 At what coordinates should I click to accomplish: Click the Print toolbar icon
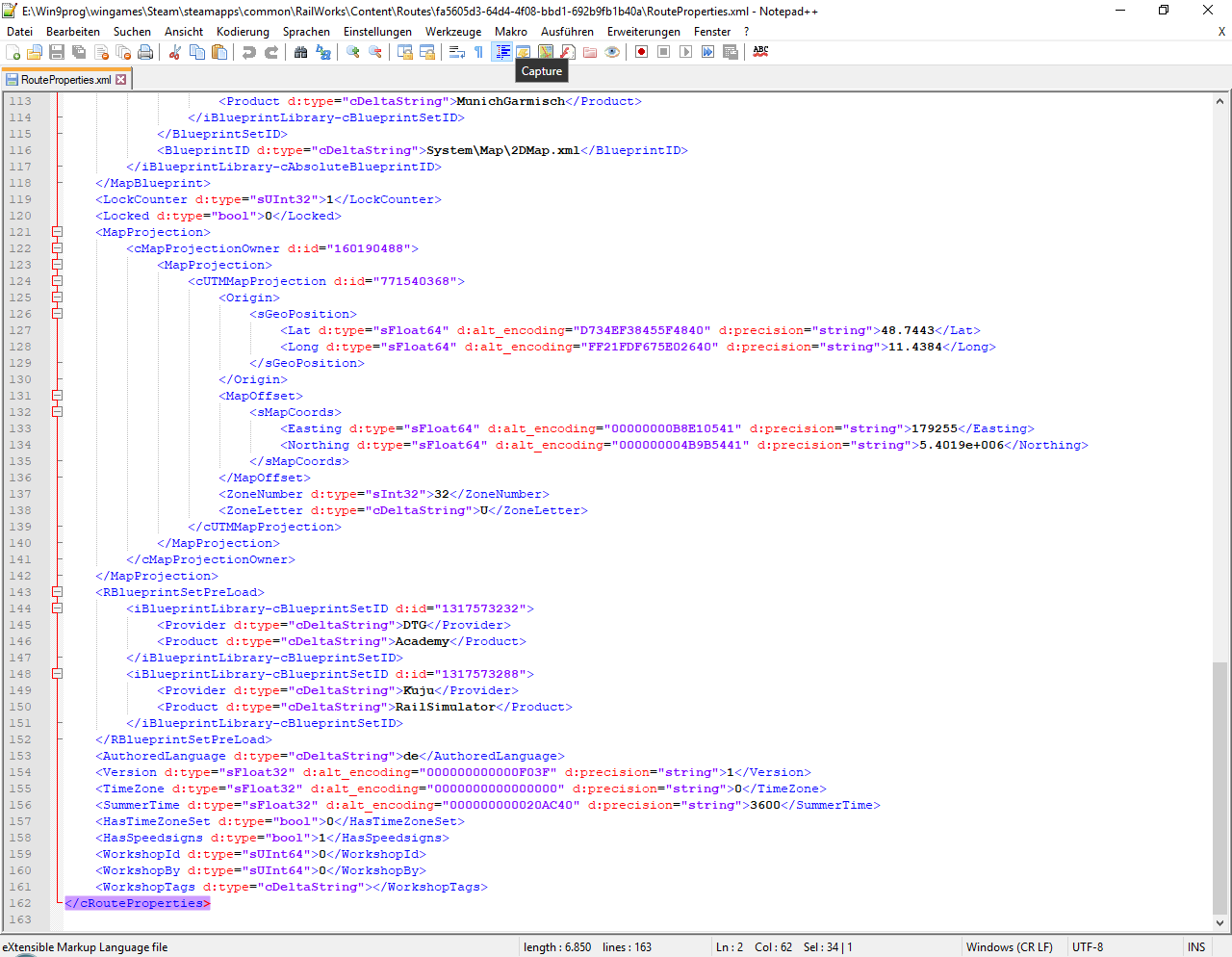click(x=145, y=52)
